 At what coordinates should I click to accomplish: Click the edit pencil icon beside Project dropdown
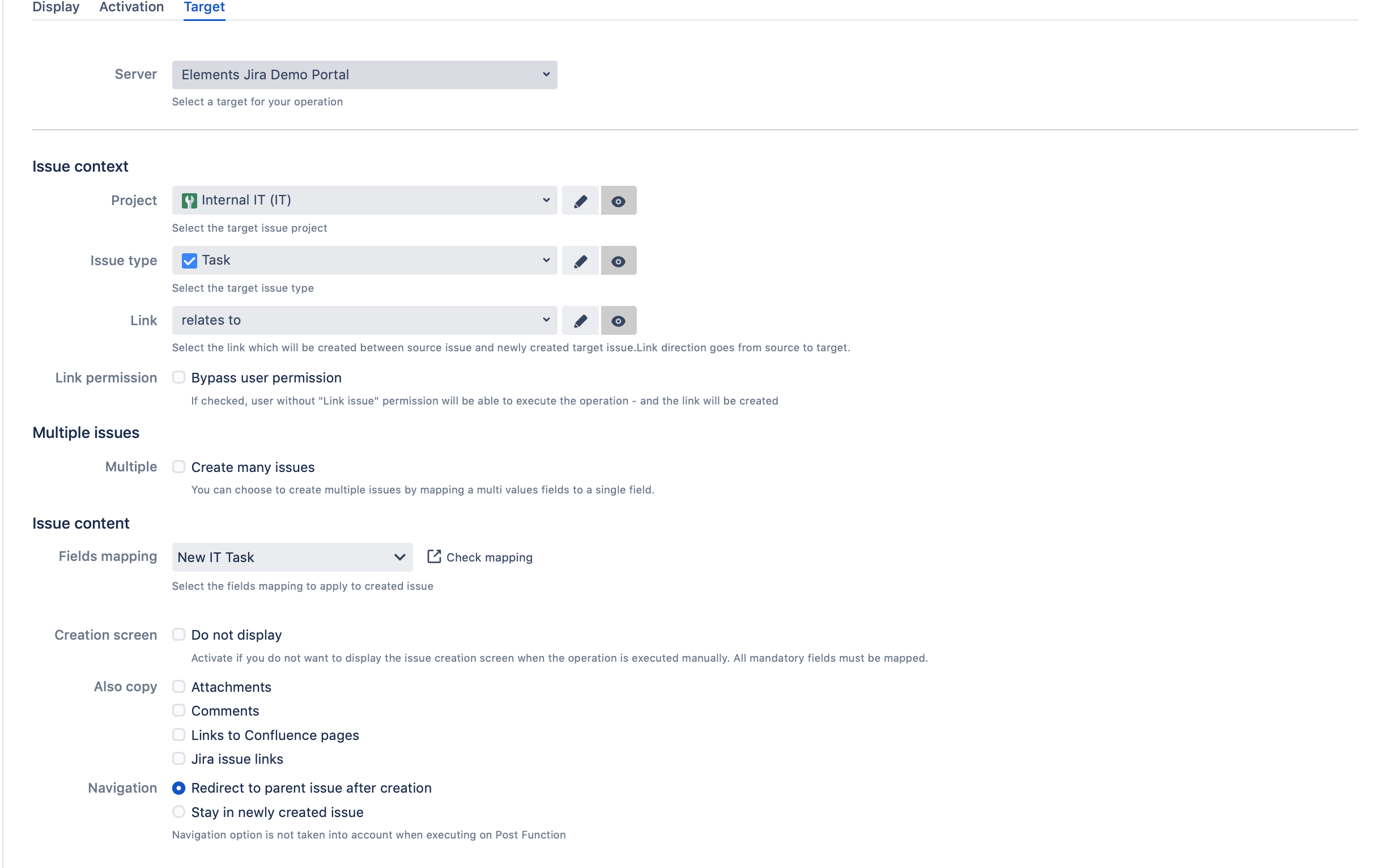pyautogui.click(x=580, y=200)
